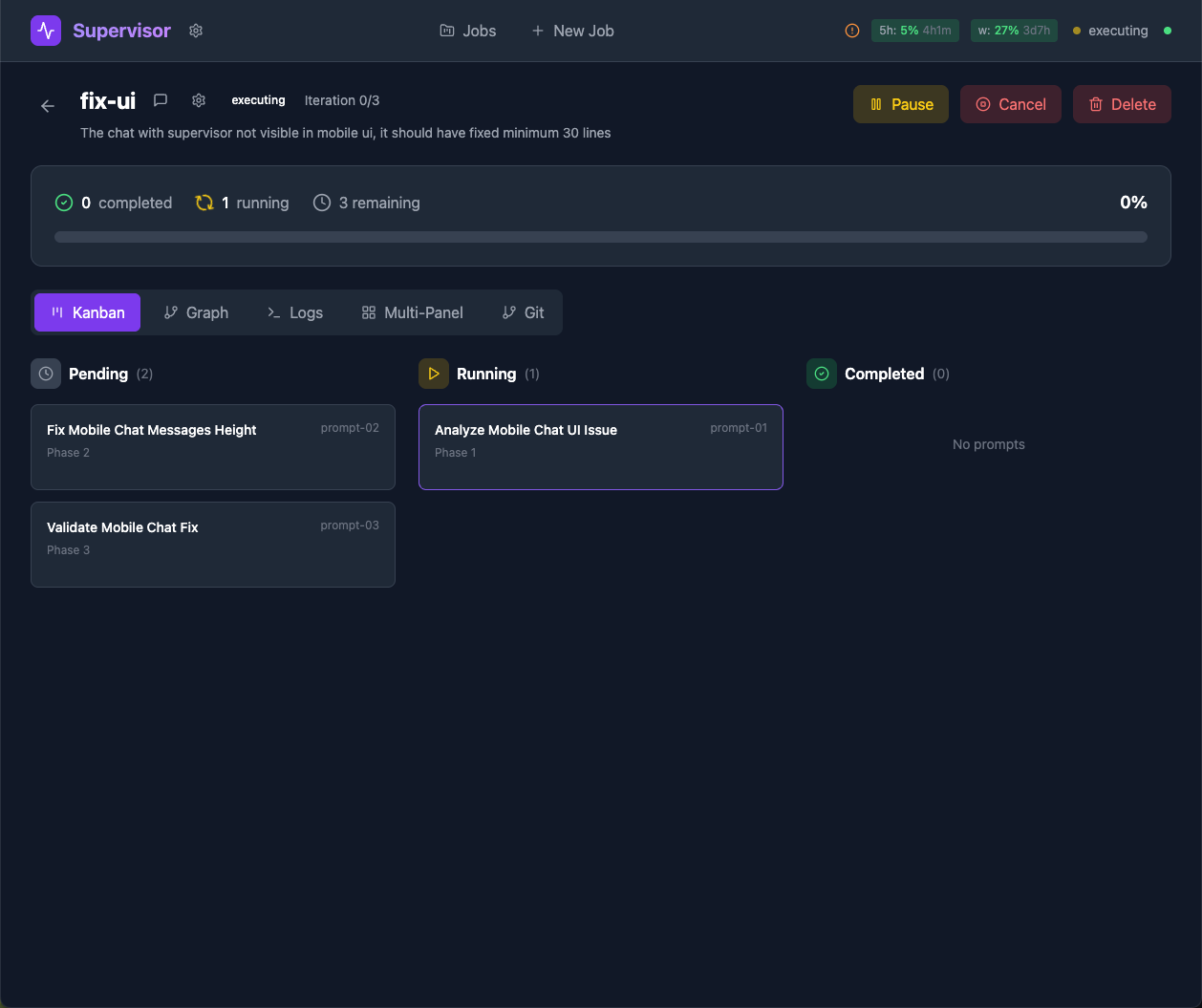The image size is (1202, 1008).
Task: Switch to the Graph tab
Action: click(x=196, y=312)
